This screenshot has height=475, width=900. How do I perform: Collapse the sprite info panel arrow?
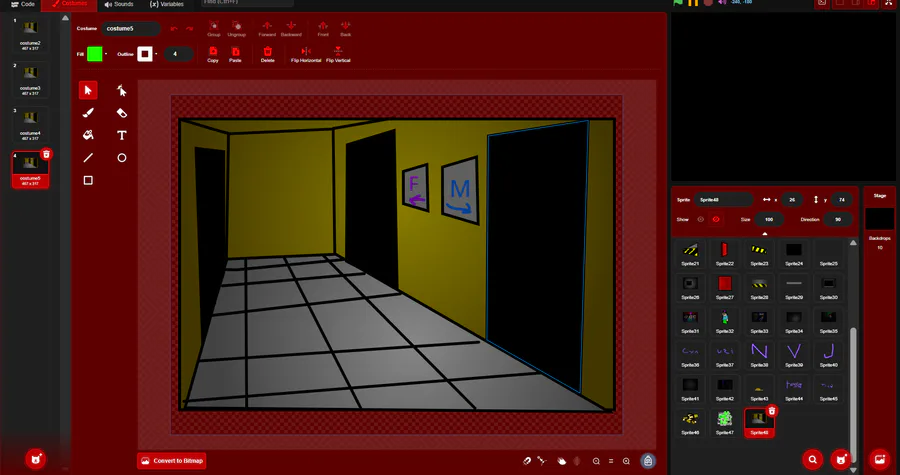[765, 234]
